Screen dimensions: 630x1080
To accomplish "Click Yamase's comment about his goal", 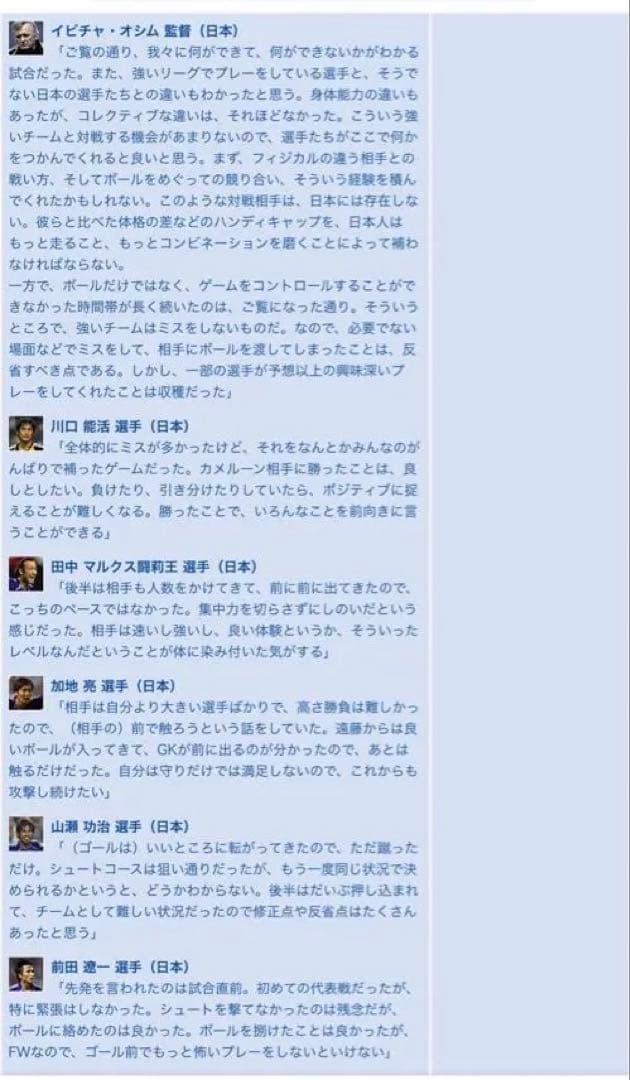I will pyautogui.click(x=213, y=890).
